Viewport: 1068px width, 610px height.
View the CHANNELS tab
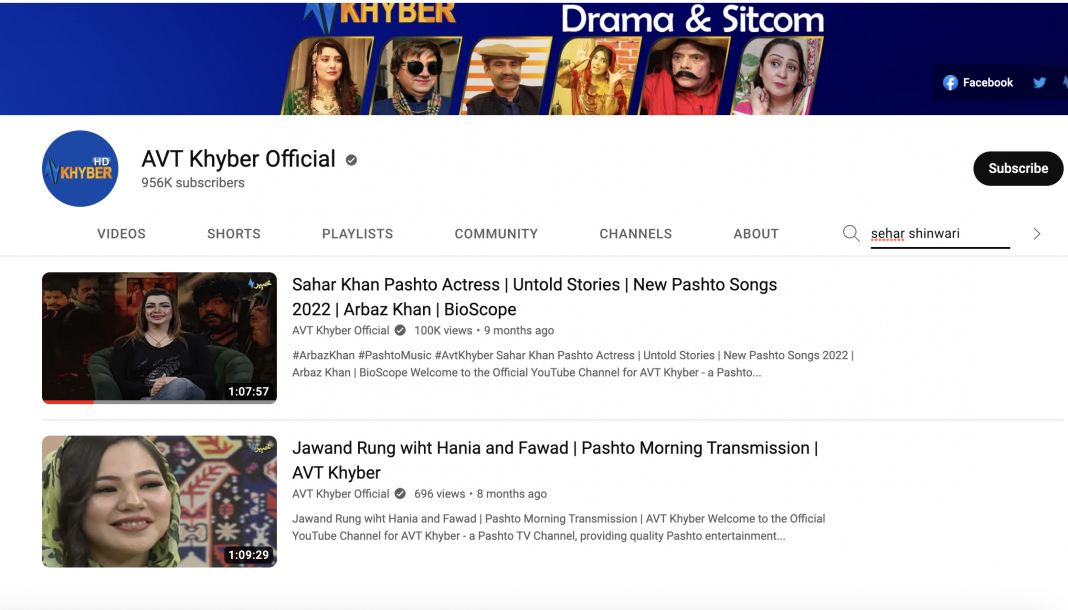click(x=635, y=234)
